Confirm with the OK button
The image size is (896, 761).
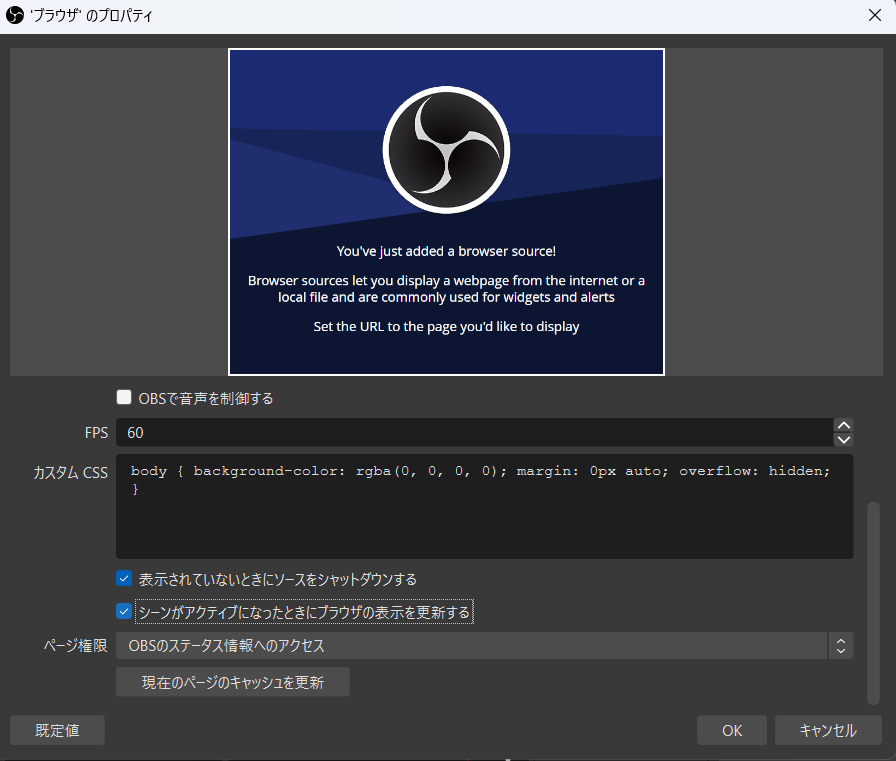pos(732,730)
